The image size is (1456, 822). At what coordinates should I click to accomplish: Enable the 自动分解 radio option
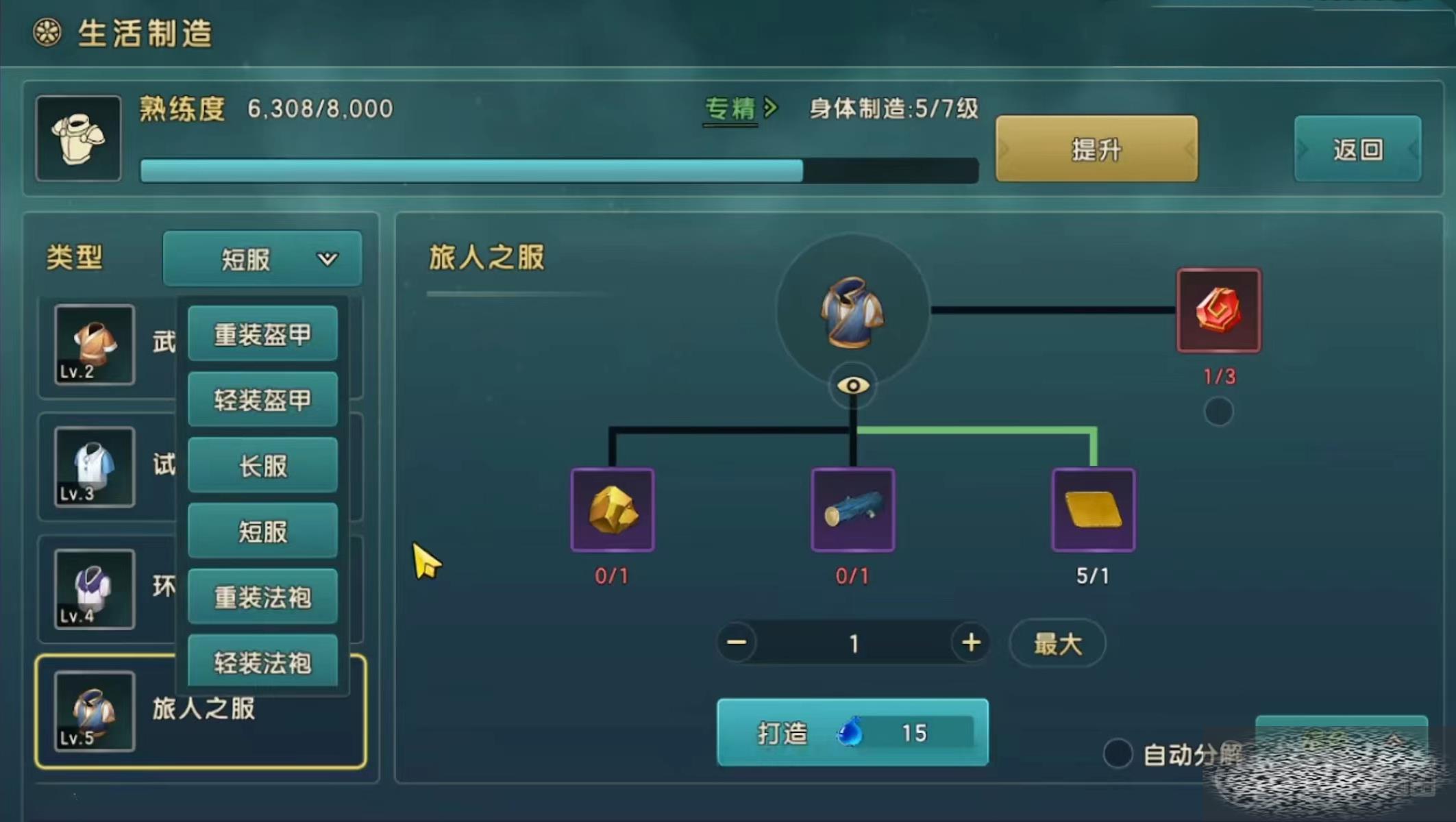(1118, 754)
